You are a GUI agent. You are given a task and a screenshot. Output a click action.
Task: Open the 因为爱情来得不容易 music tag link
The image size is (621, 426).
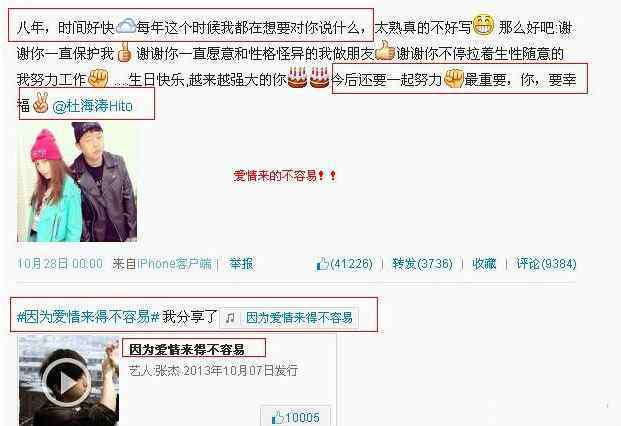click(299, 318)
